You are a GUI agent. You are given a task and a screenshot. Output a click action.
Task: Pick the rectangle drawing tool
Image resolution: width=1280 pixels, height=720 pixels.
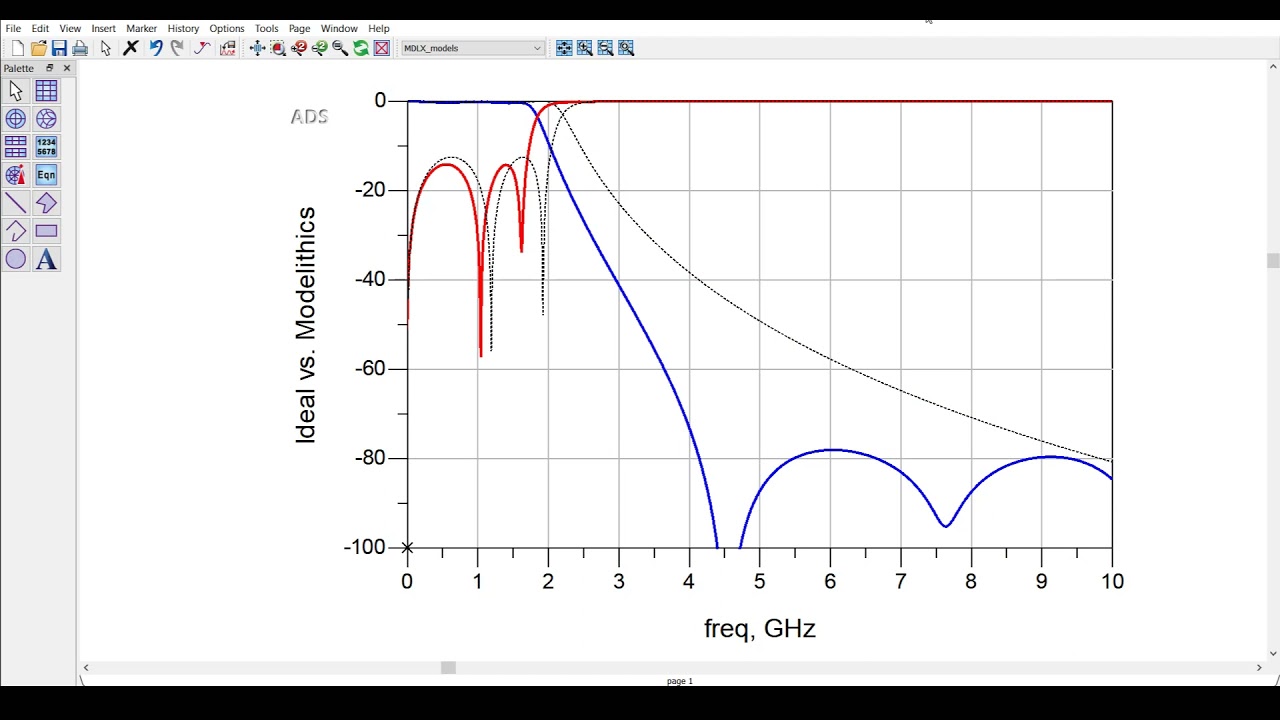click(46, 231)
